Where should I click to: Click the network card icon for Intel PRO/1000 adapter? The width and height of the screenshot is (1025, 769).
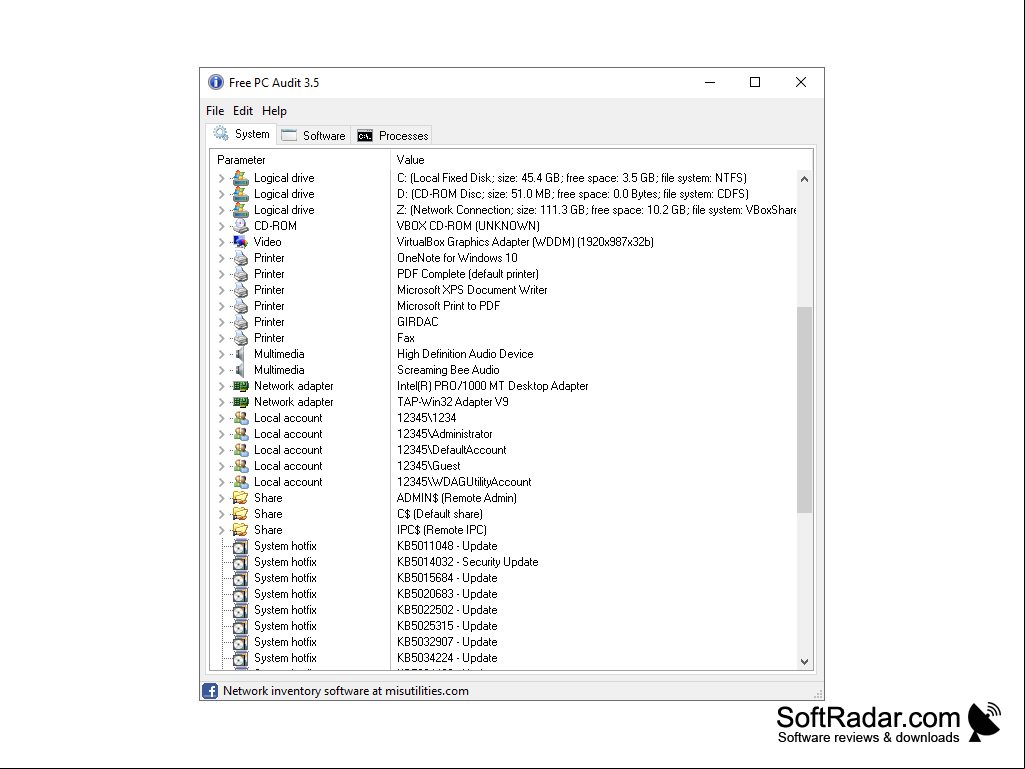pyautogui.click(x=241, y=386)
